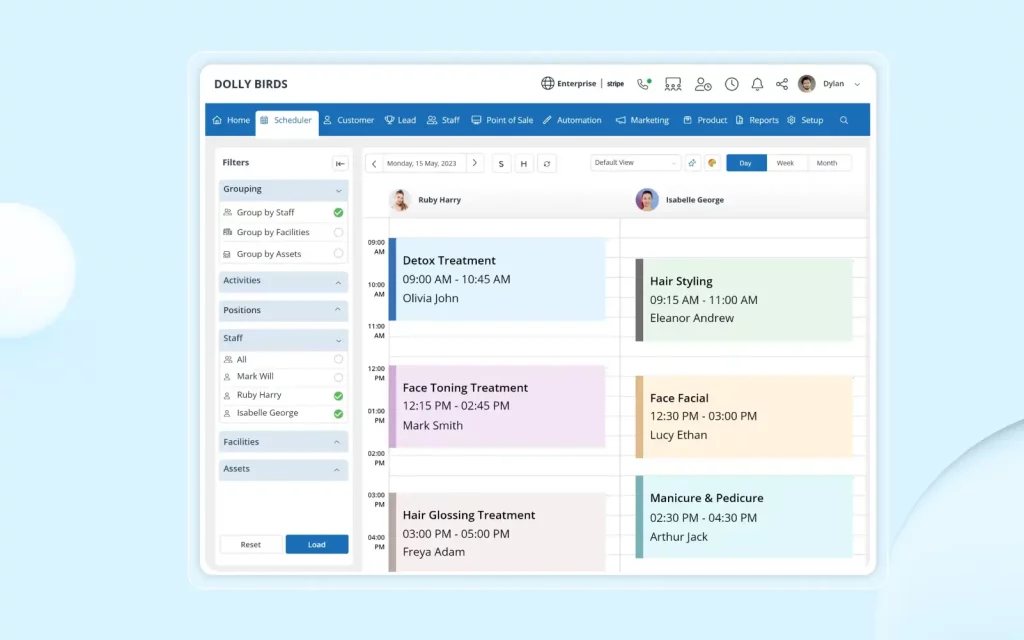Select Group by Facilities radio

click(338, 232)
